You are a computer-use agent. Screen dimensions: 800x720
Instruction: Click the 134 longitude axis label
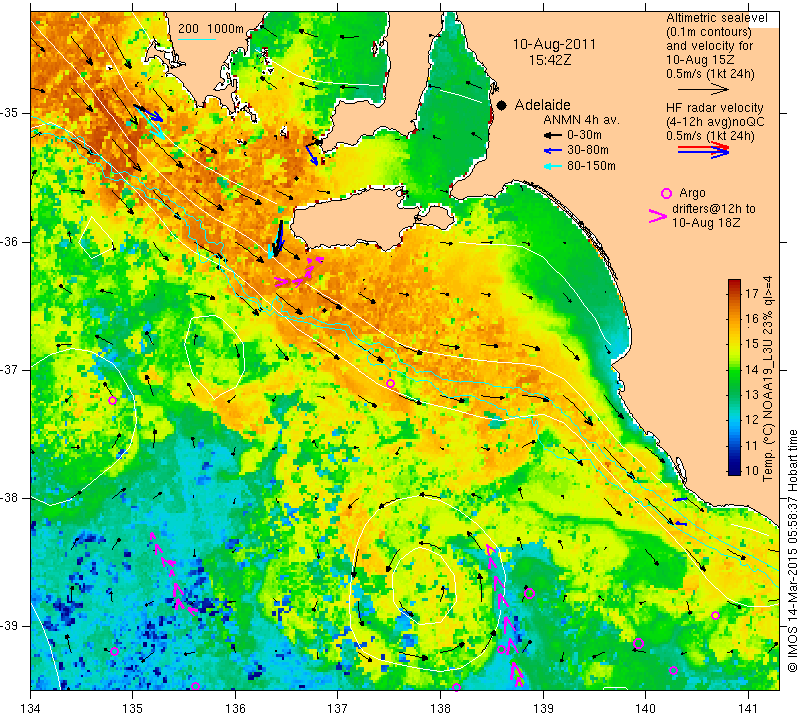30,709
